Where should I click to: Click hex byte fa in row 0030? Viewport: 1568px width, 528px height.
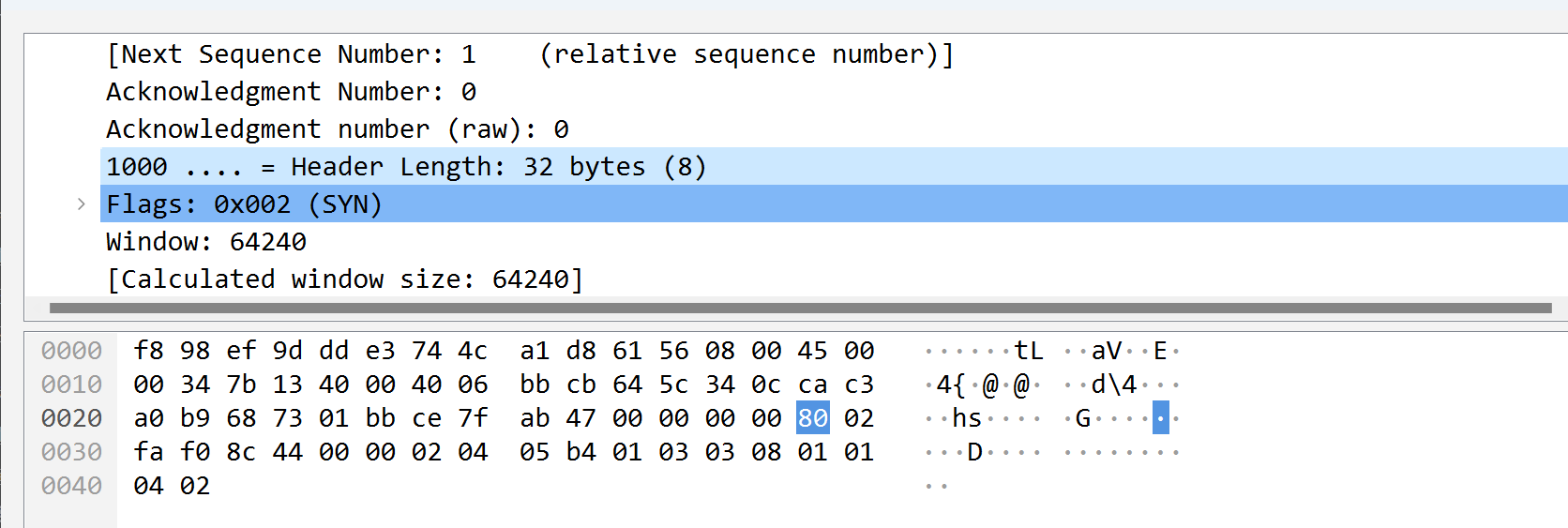[x=148, y=451]
